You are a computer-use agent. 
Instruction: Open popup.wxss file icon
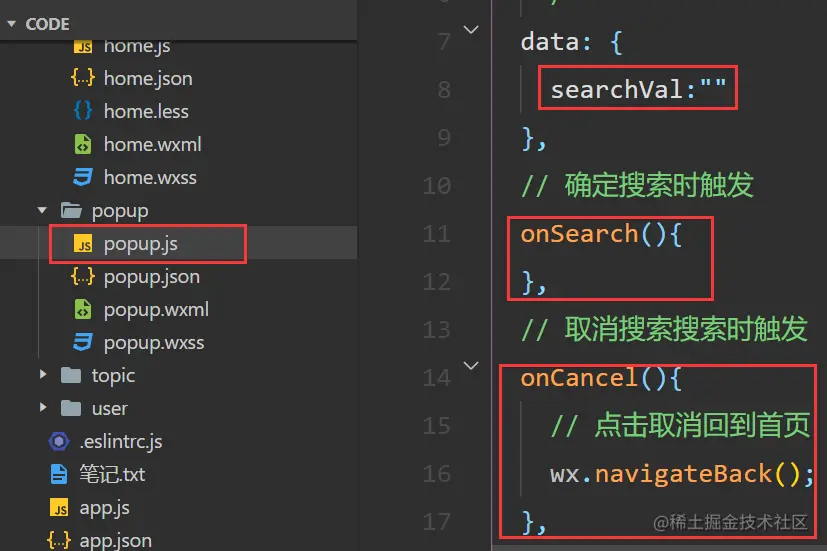[x=83, y=342]
